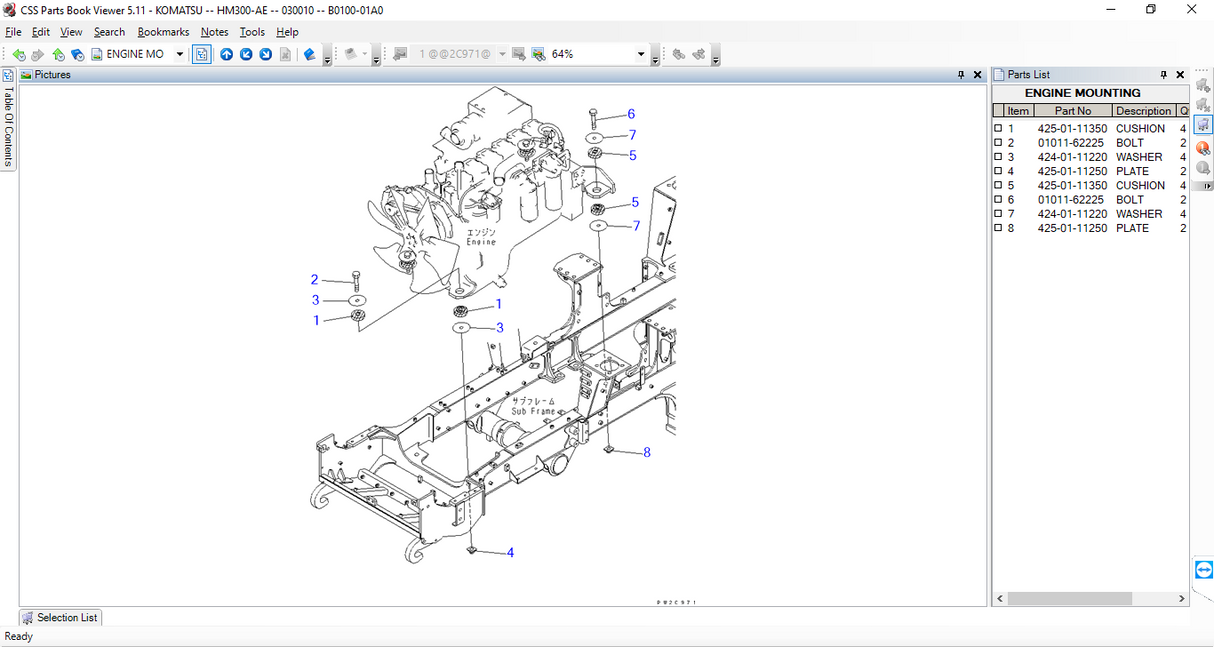Check the box for item 4 PLATE

[998, 171]
